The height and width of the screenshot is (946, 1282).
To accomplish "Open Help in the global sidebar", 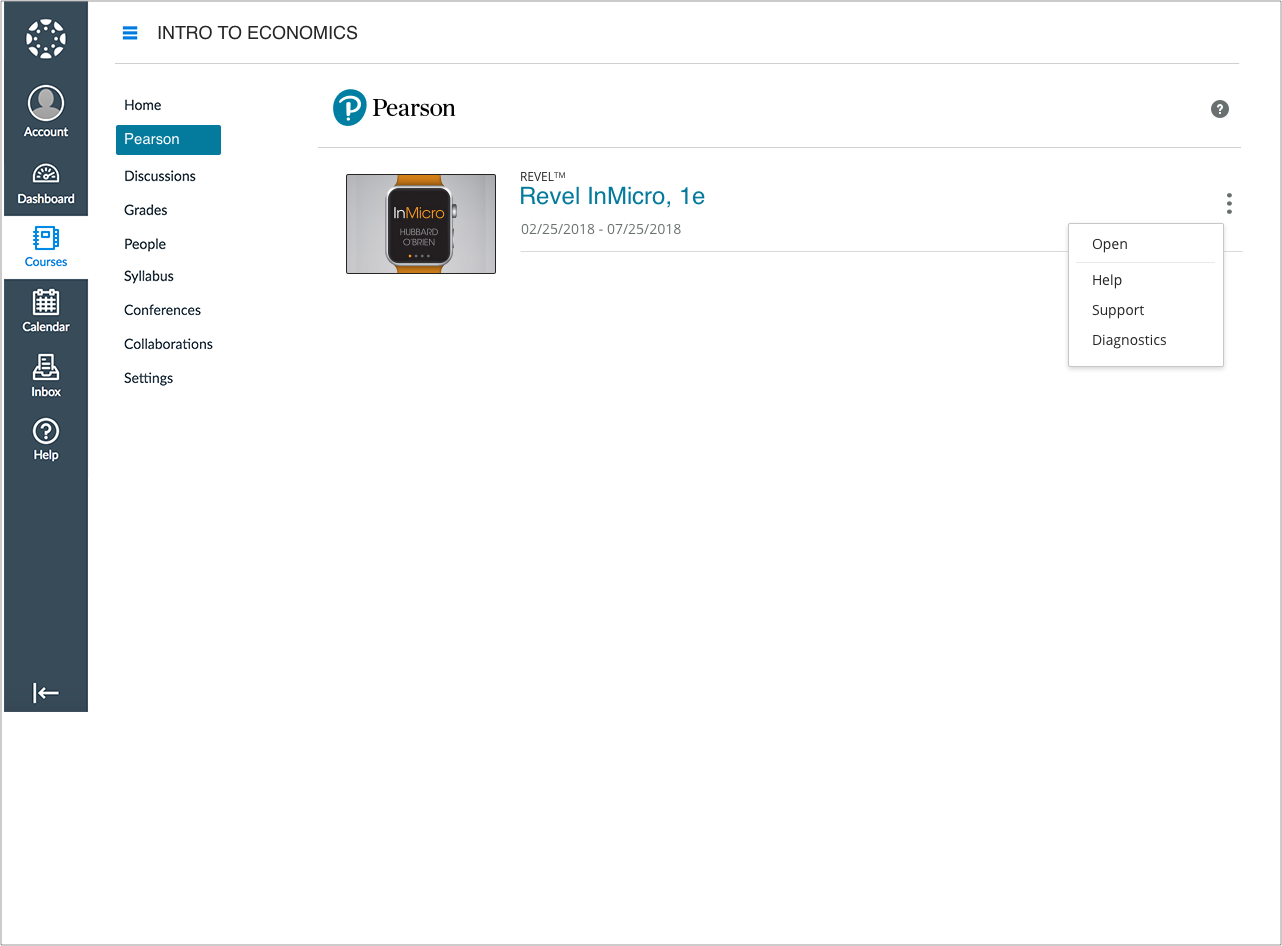I will tap(46, 440).
